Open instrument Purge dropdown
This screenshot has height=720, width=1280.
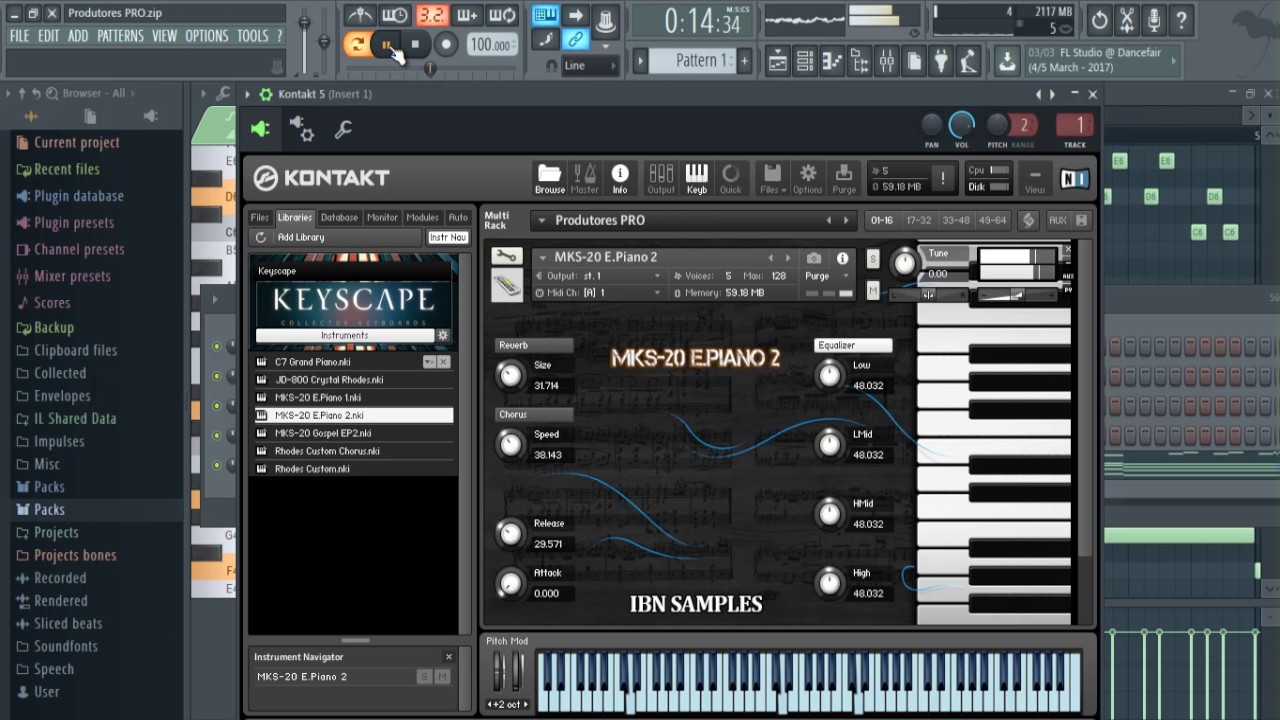click(827, 276)
